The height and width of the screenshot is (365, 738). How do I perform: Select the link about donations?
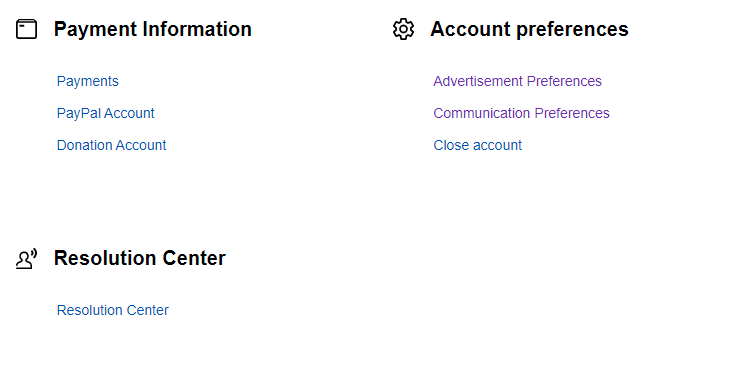(x=112, y=145)
